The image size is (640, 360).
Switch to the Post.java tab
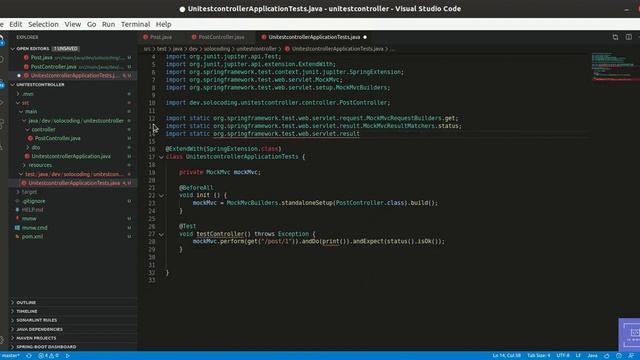point(160,37)
